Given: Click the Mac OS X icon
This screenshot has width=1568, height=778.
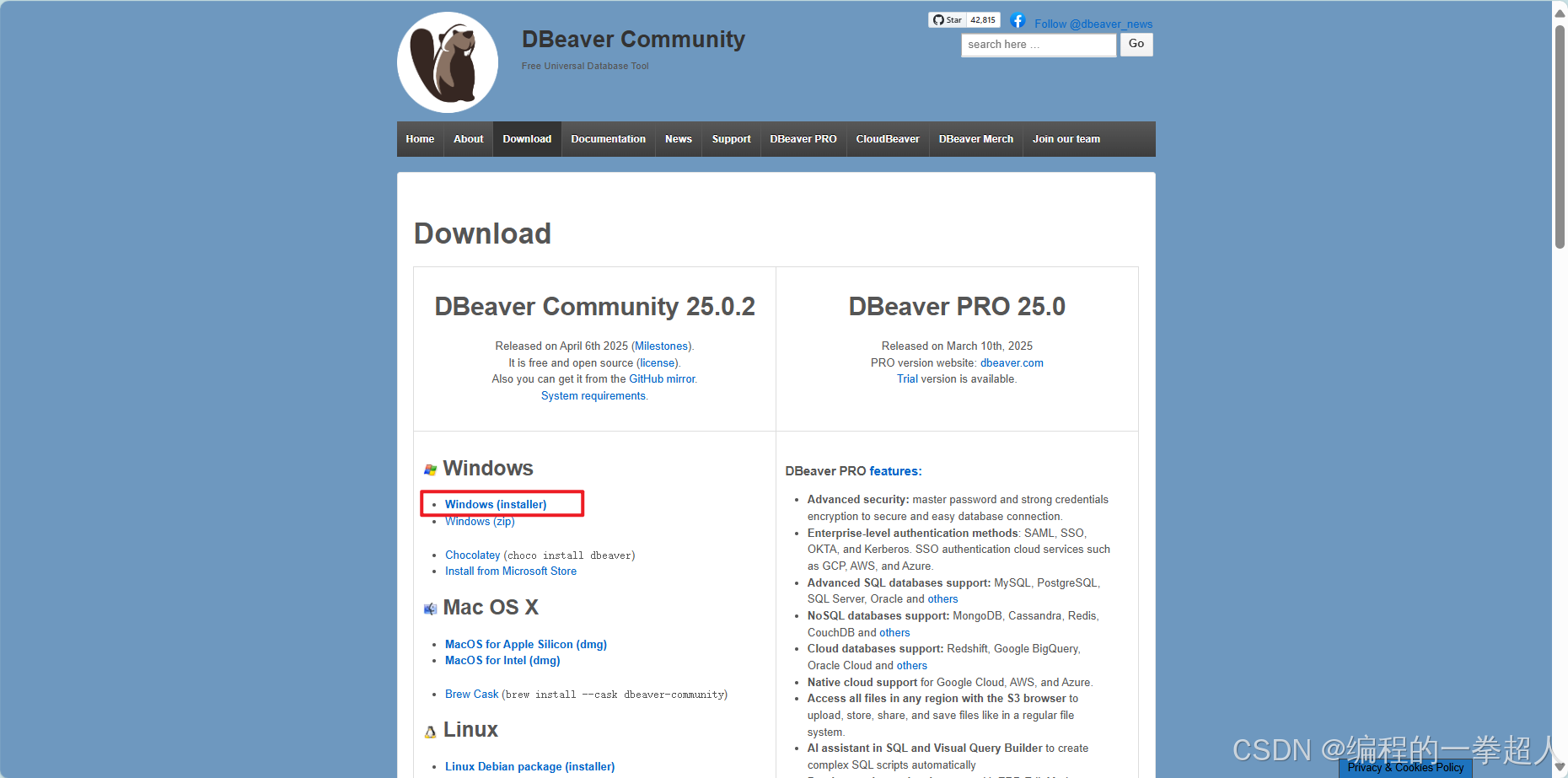Looking at the screenshot, I should (x=430, y=609).
